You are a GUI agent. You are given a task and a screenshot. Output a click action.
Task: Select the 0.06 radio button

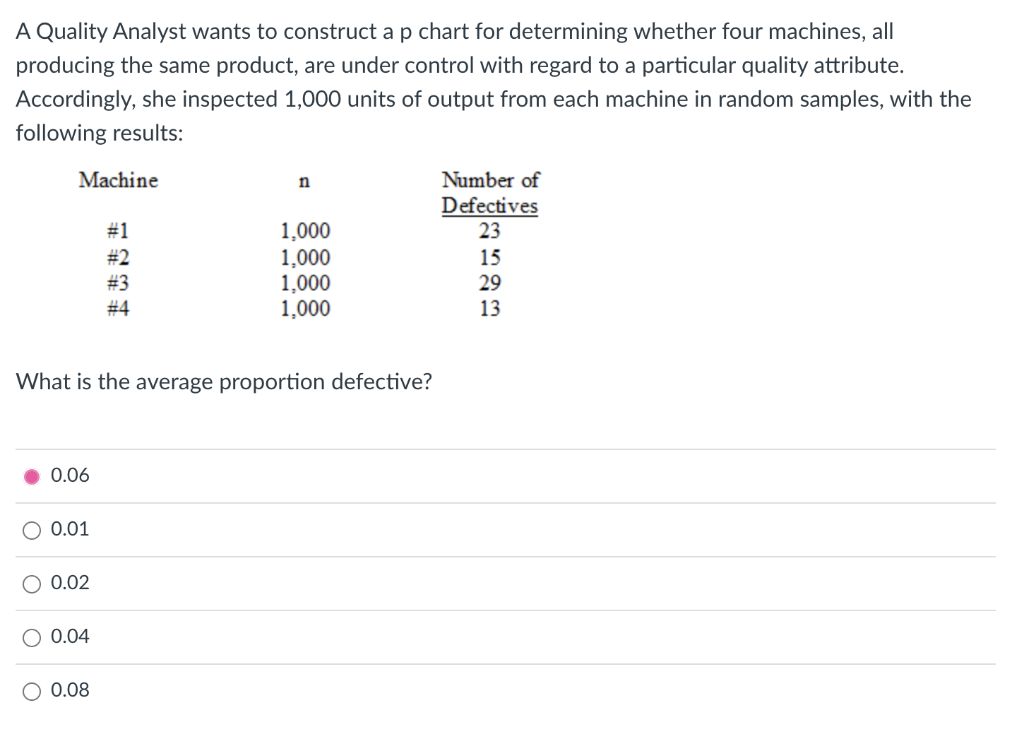coord(31,475)
